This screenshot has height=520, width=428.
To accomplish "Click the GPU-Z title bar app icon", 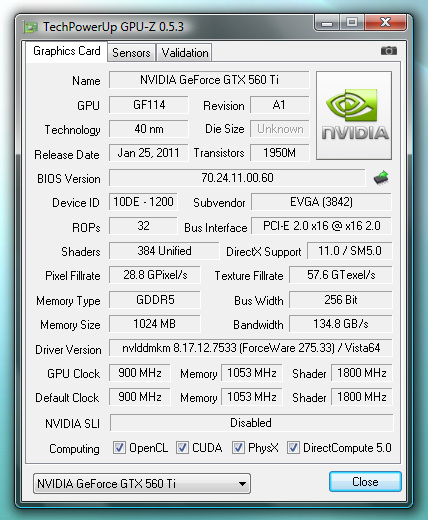I will 30,27.
